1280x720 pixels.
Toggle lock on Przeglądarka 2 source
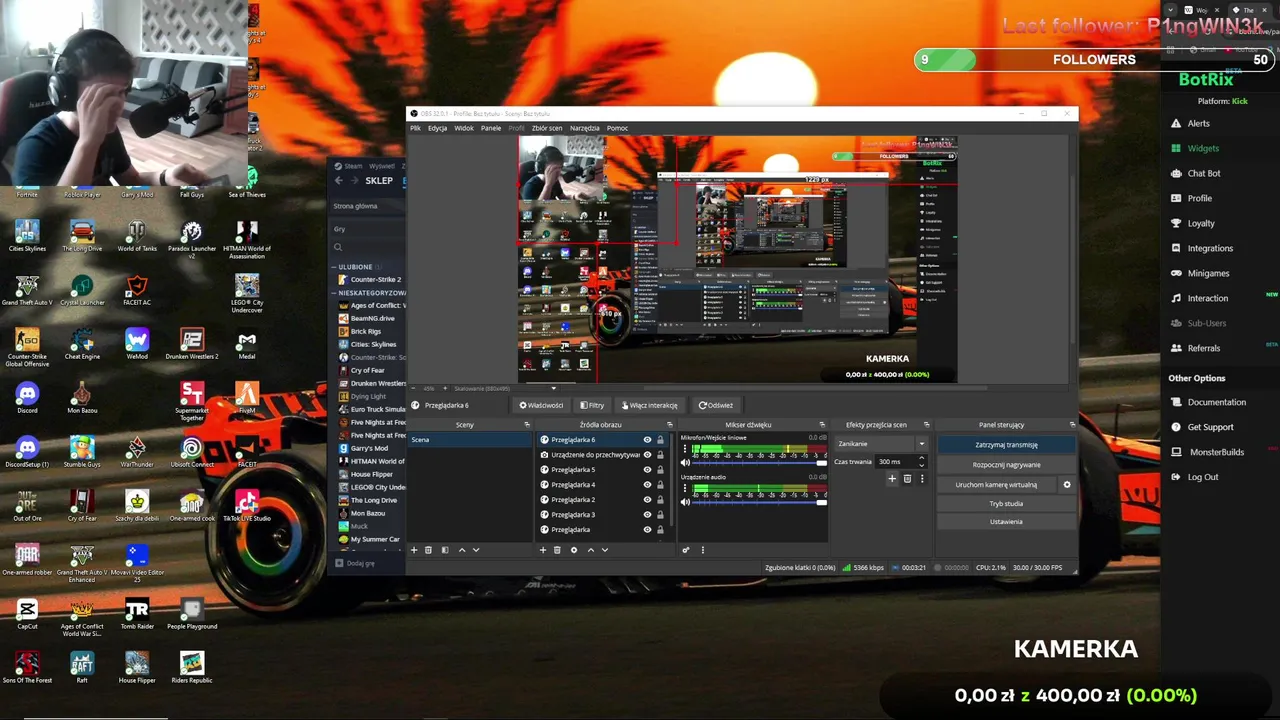(660, 500)
